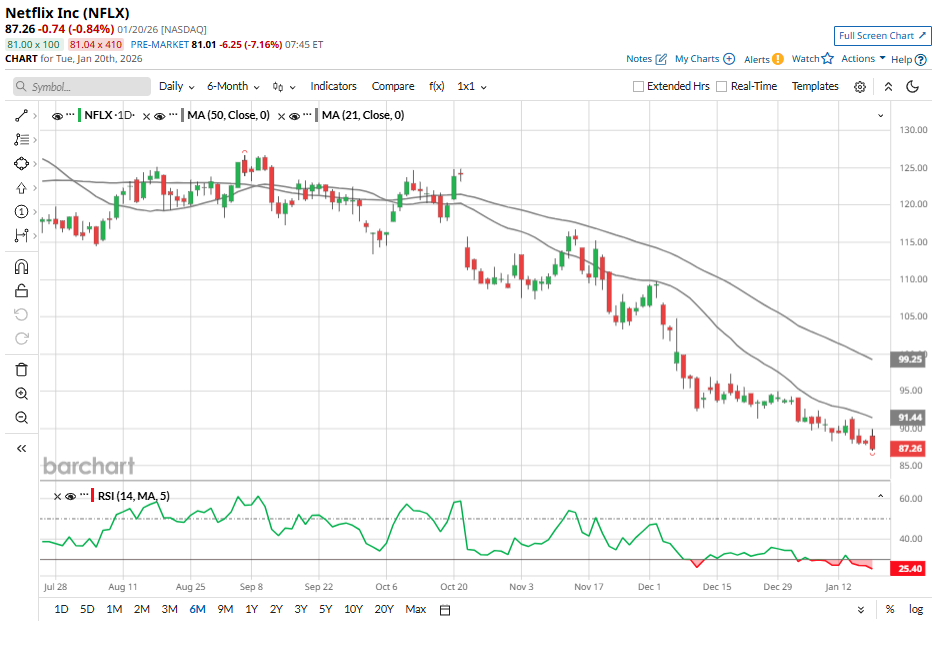Image resolution: width=943 pixels, height=648 pixels.
Task: Click the unlock drawings padlock icon
Action: 21,291
